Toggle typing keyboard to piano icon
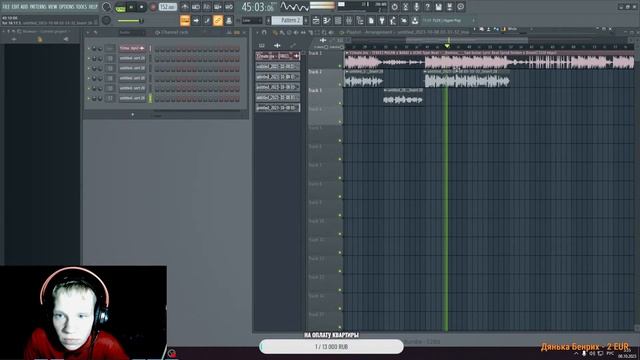Viewport: 640px width, 360px height. coord(185,20)
